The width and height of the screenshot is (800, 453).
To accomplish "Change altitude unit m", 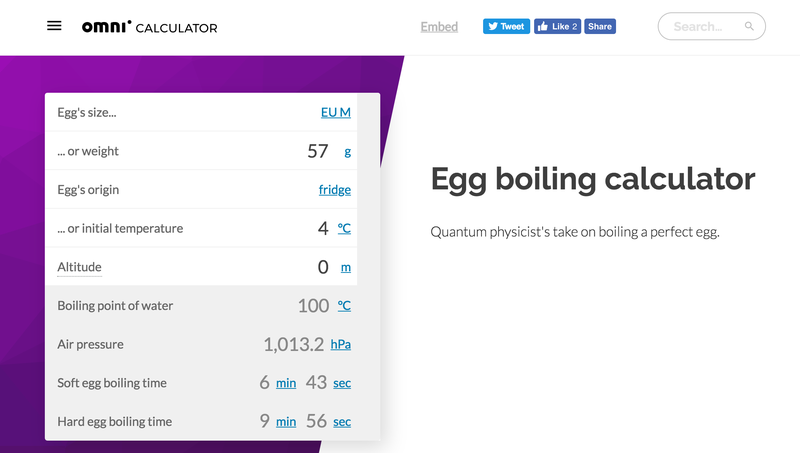I will pyautogui.click(x=346, y=267).
